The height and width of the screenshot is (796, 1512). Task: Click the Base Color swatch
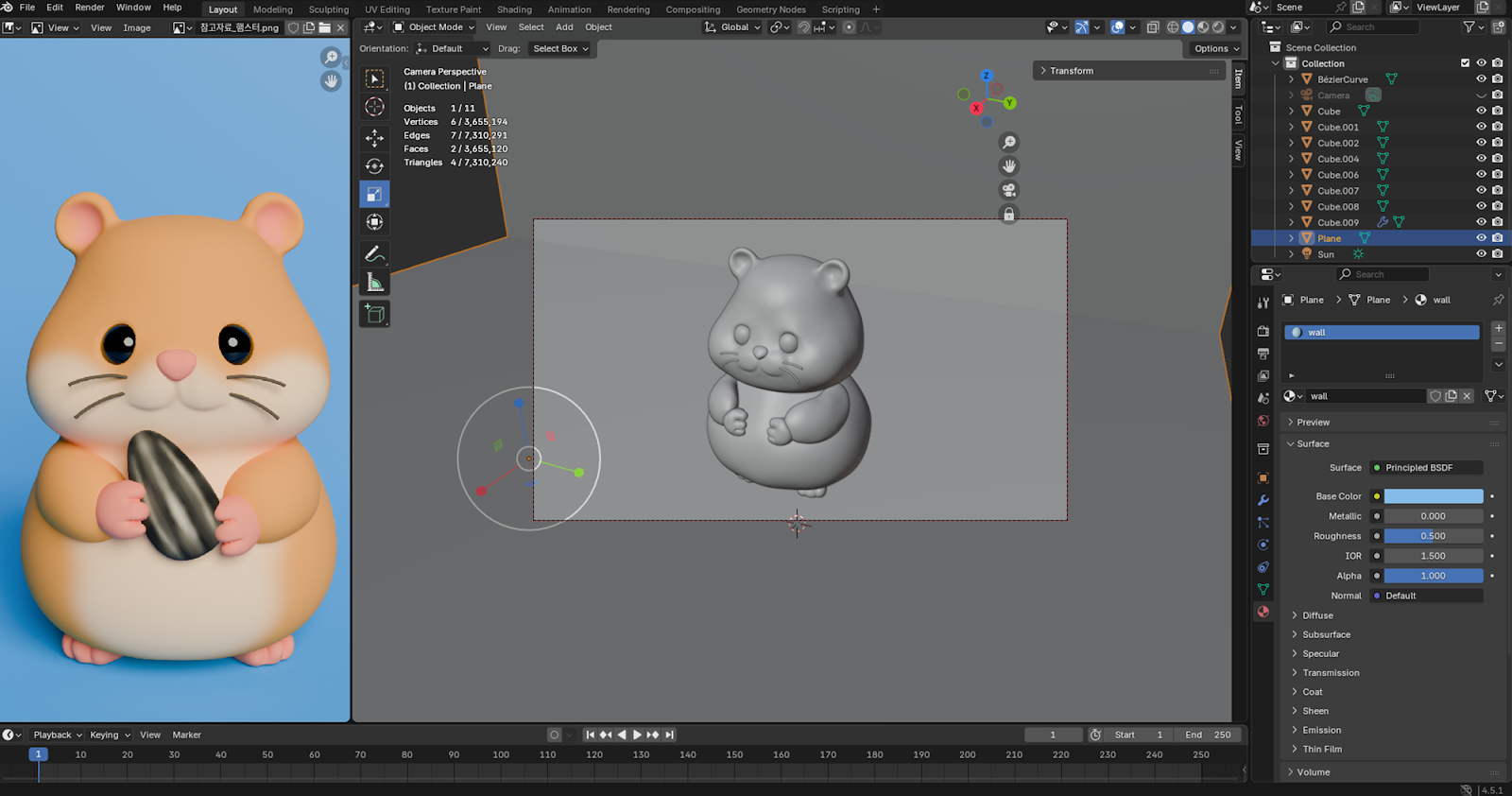[x=1433, y=496]
